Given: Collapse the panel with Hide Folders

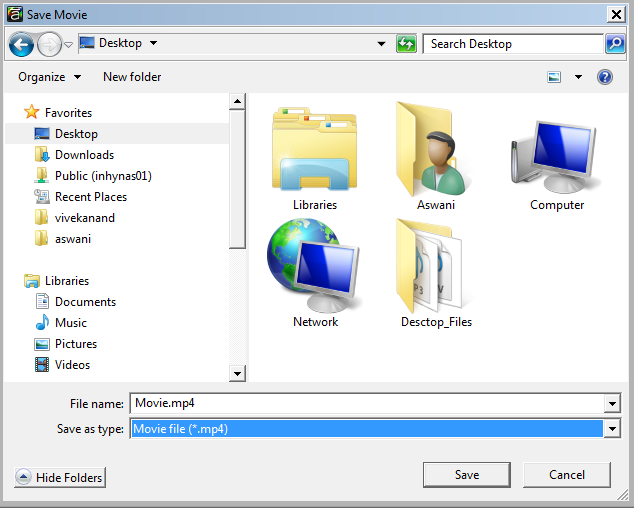Looking at the screenshot, I should tap(60, 478).
